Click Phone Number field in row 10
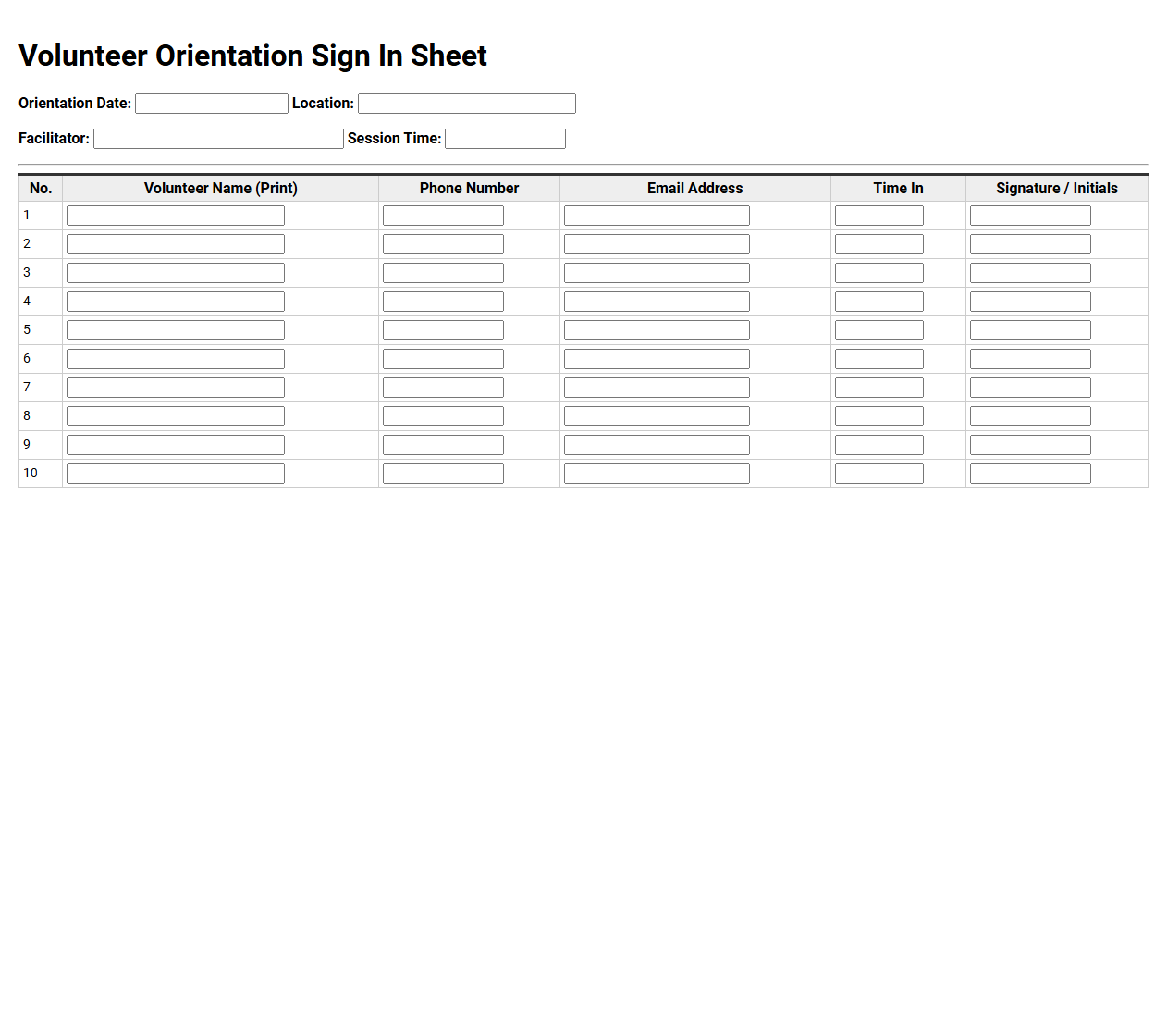The height and width of the screenshot is (1036, 1167). click(443, 474)
